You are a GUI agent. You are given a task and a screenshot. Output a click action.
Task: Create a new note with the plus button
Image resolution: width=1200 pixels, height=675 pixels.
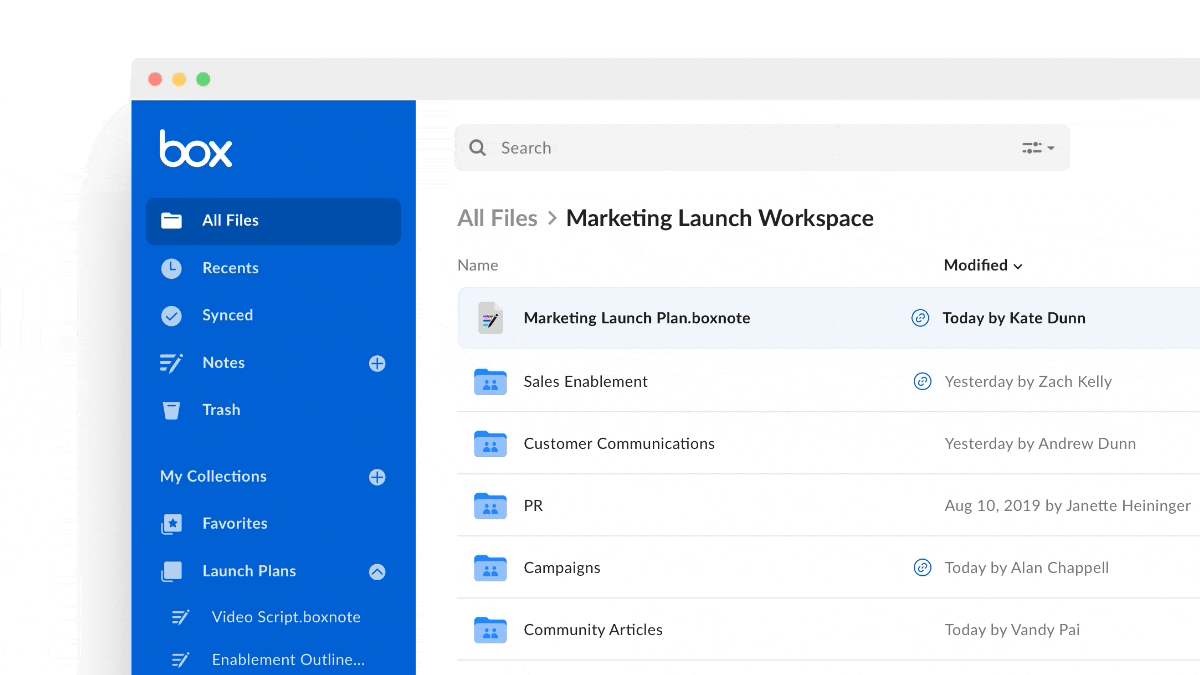click(x=377, y=363)
